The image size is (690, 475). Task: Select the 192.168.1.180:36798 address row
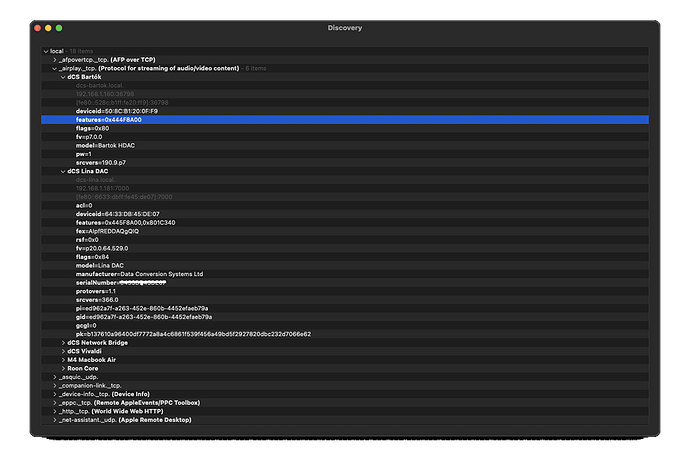[345, 94]
